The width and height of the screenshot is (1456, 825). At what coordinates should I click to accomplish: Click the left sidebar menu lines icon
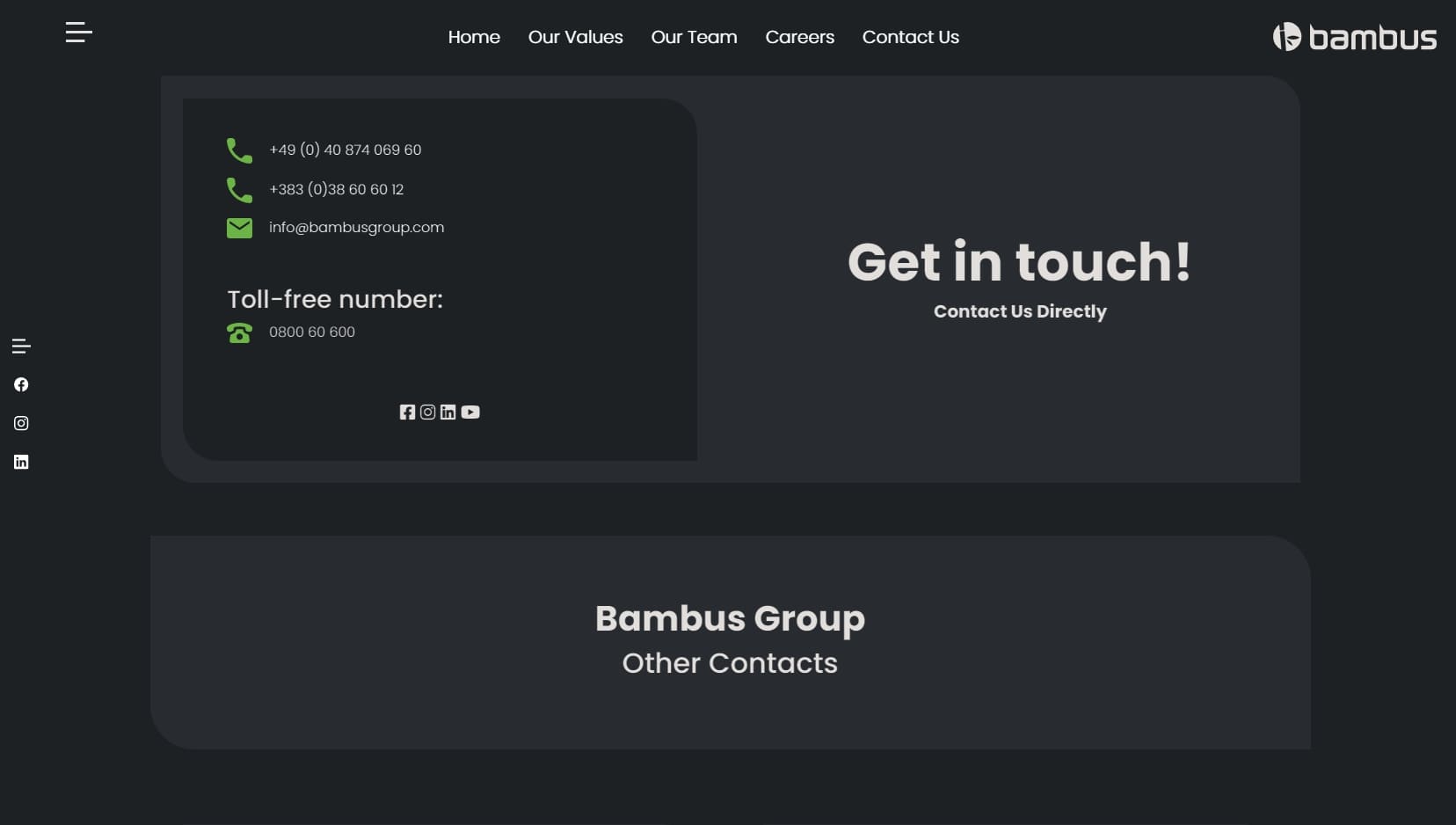pyautogui.click(x=21, y=347)
